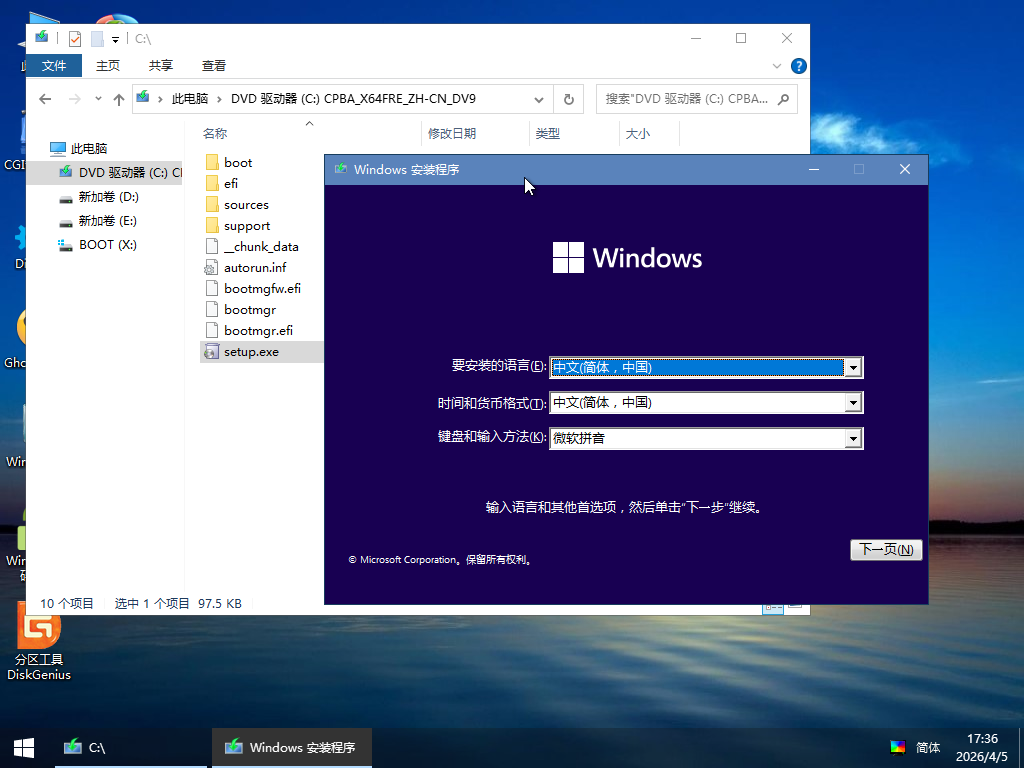Image resolution: width=1024 pixels, height=768 pixels.
Task: Click the Up arrow navigation button
Action: pyautogui.click(x=119, y=99)
